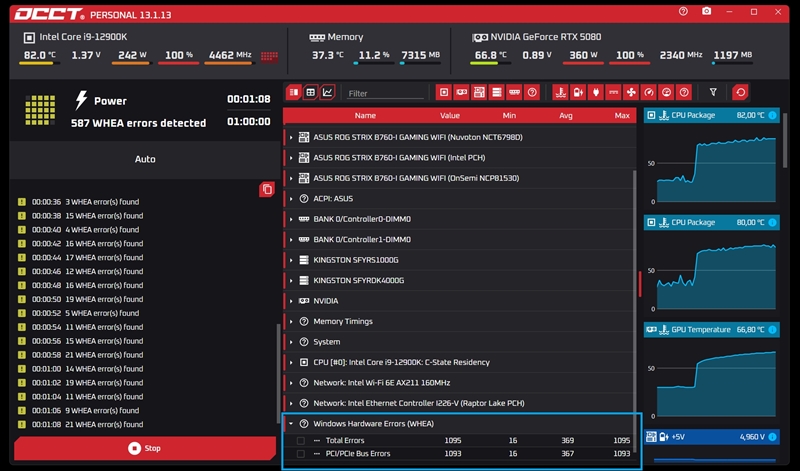Show only frequency gauge sensors

[x=649, y=92]
